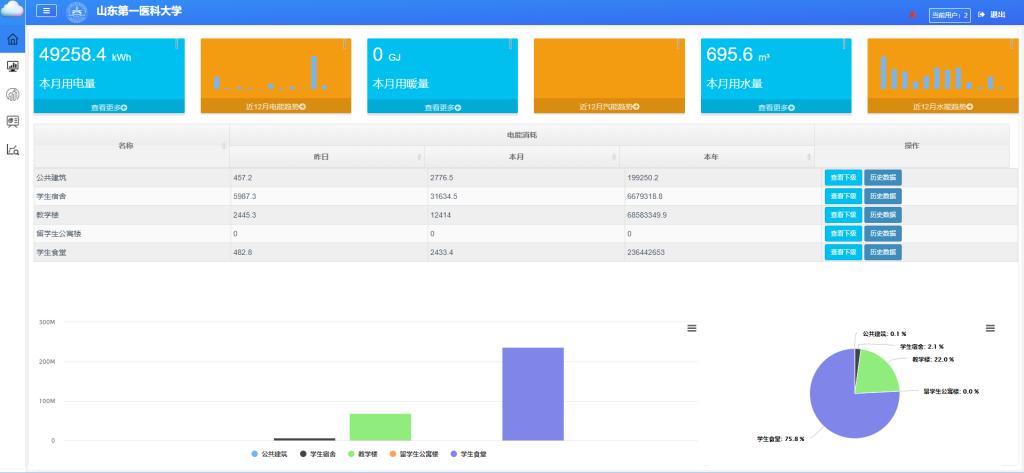Toggle 教学楼 series in bar chart legend
Viewport: 1024px width, 473px height.
(362, 454)
